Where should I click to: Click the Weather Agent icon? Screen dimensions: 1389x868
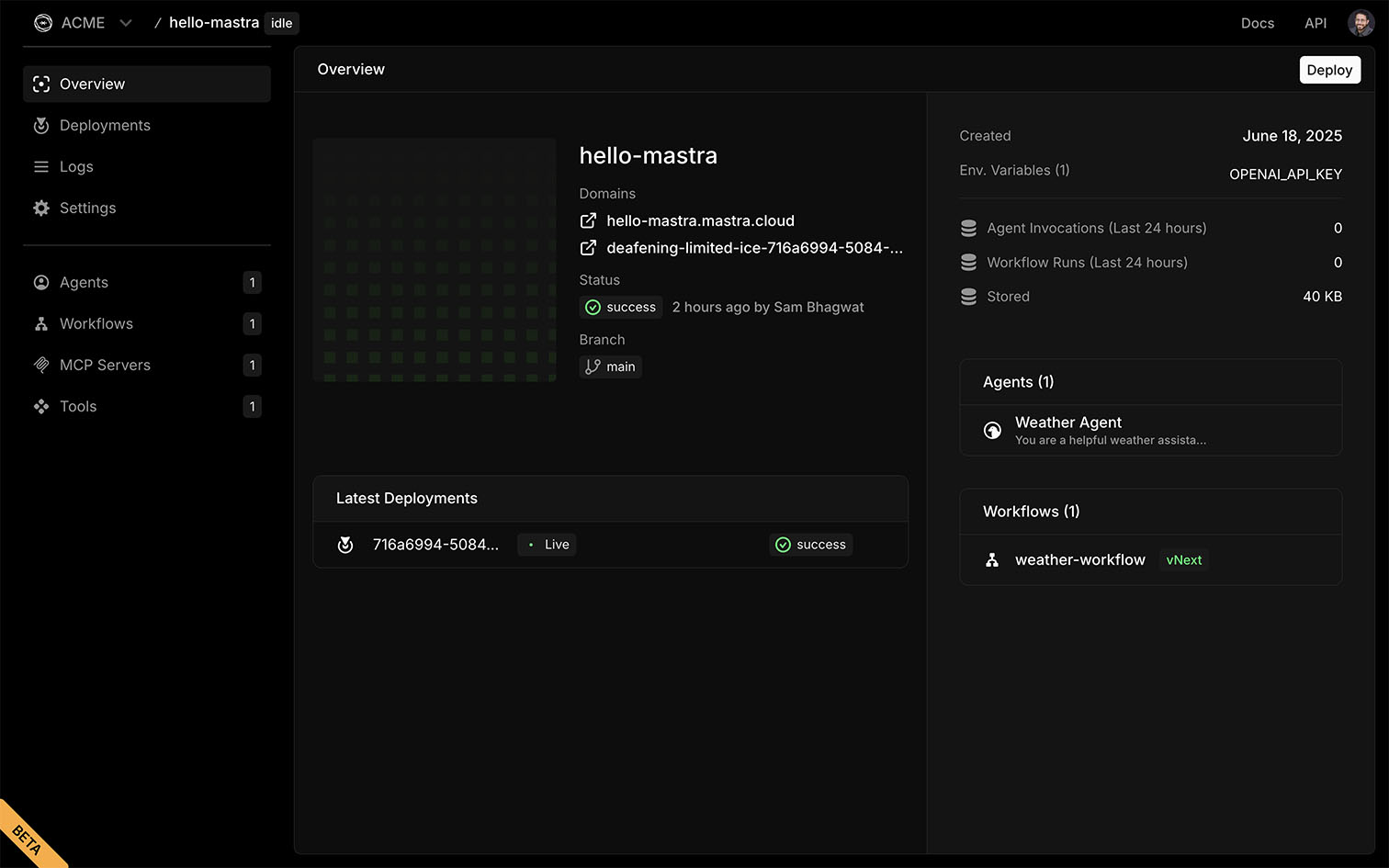pos(992,430)
